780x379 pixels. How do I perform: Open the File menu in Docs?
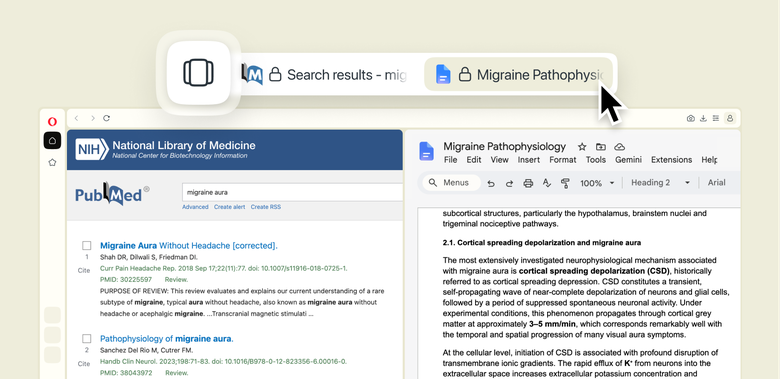coord(450,160)
